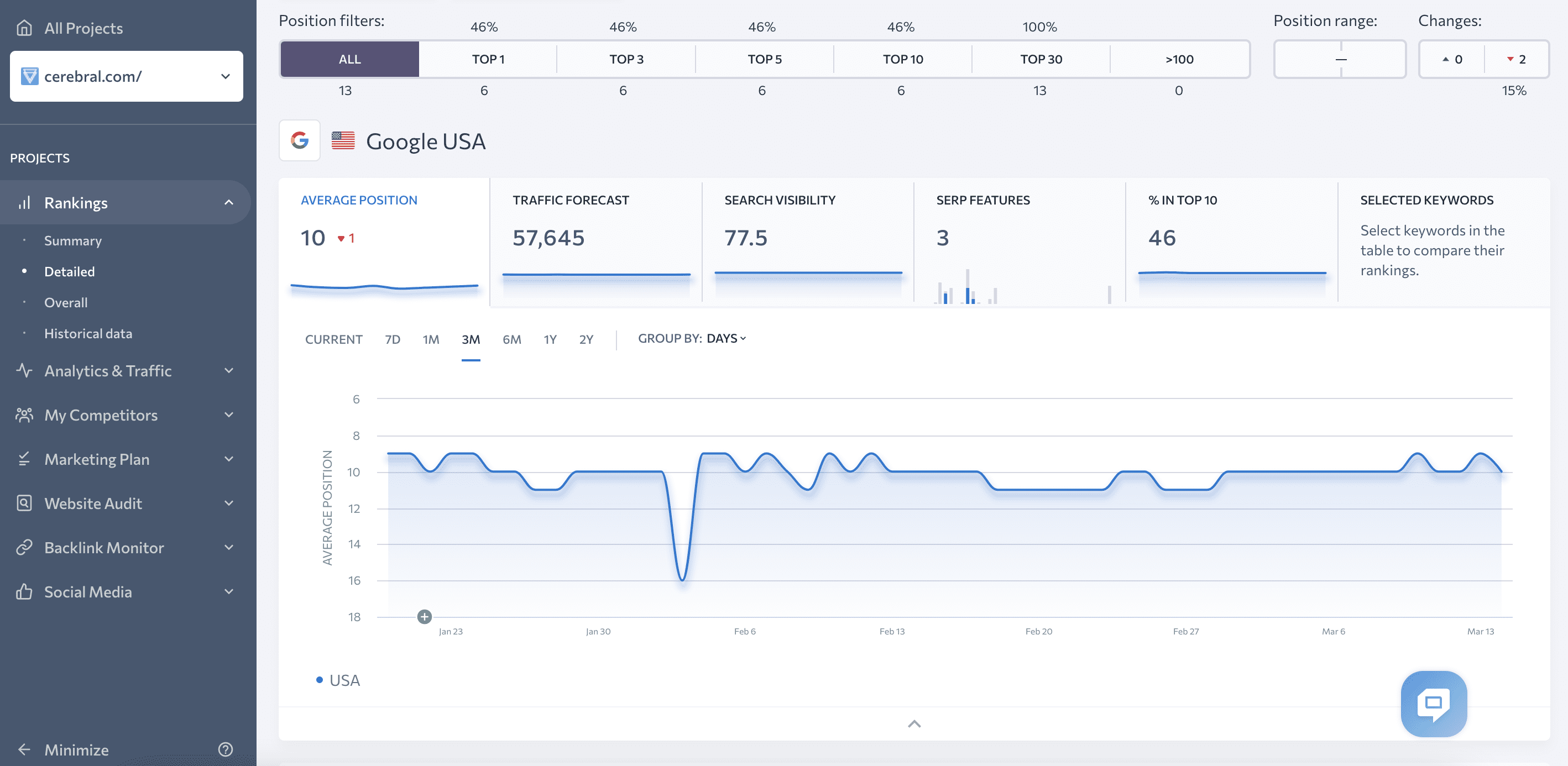Select the TOP 1 position filter
The height and width of the screenshot is (766, 1568).
click(488, 58)
